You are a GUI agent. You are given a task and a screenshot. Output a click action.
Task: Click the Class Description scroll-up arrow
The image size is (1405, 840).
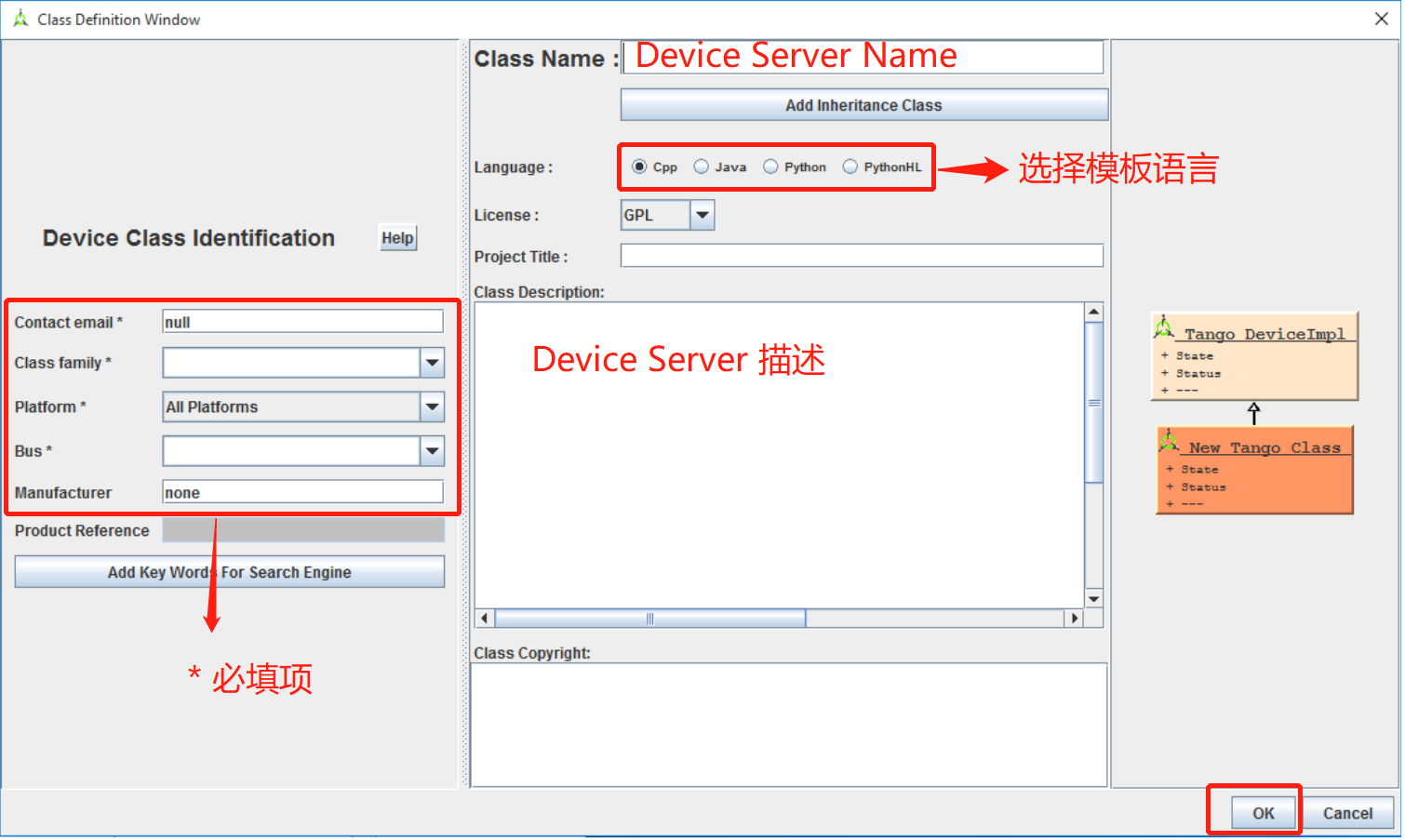(x=1094, y=310)
